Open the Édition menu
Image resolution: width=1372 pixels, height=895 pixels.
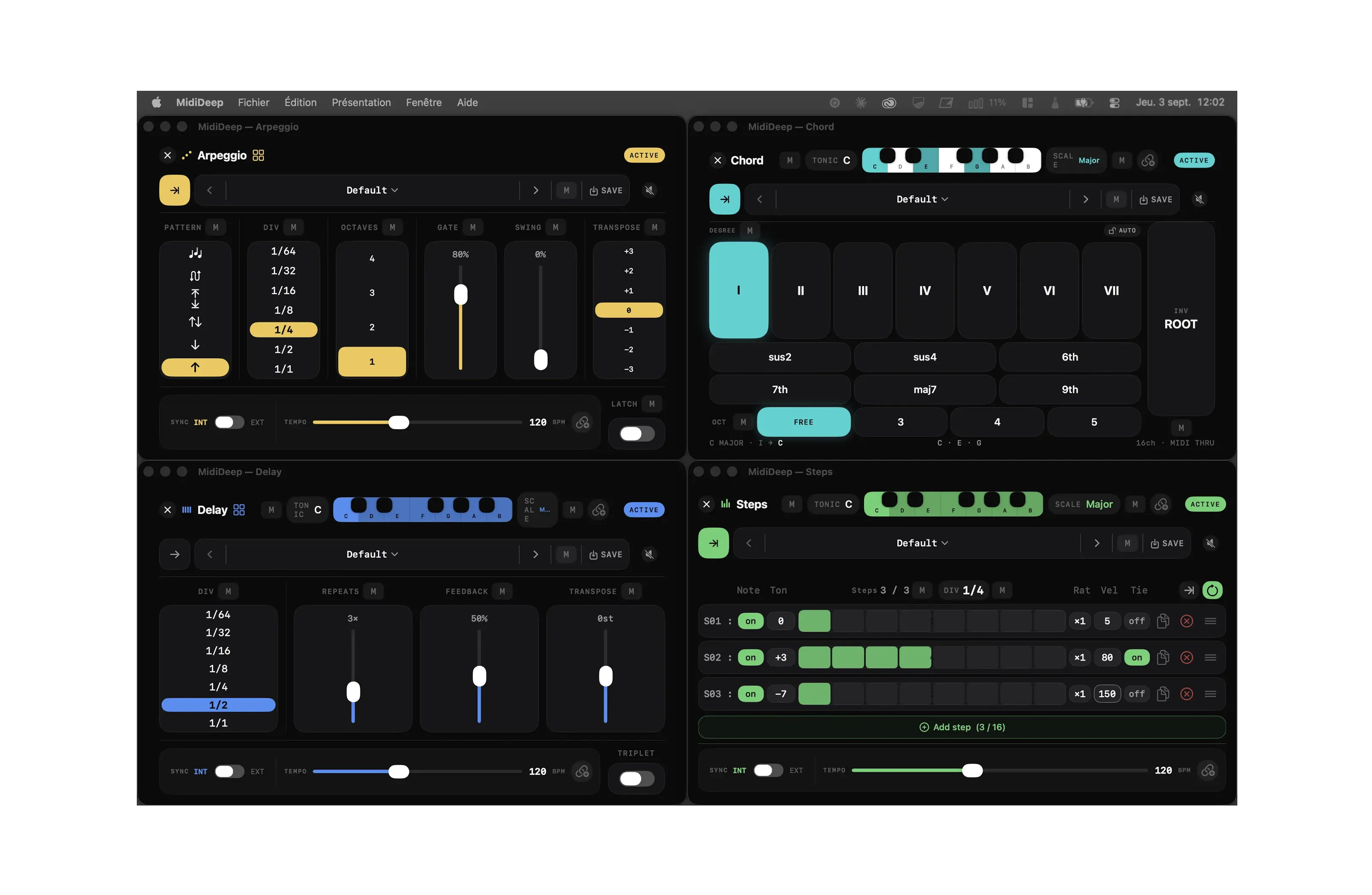[x=300, y=103]
